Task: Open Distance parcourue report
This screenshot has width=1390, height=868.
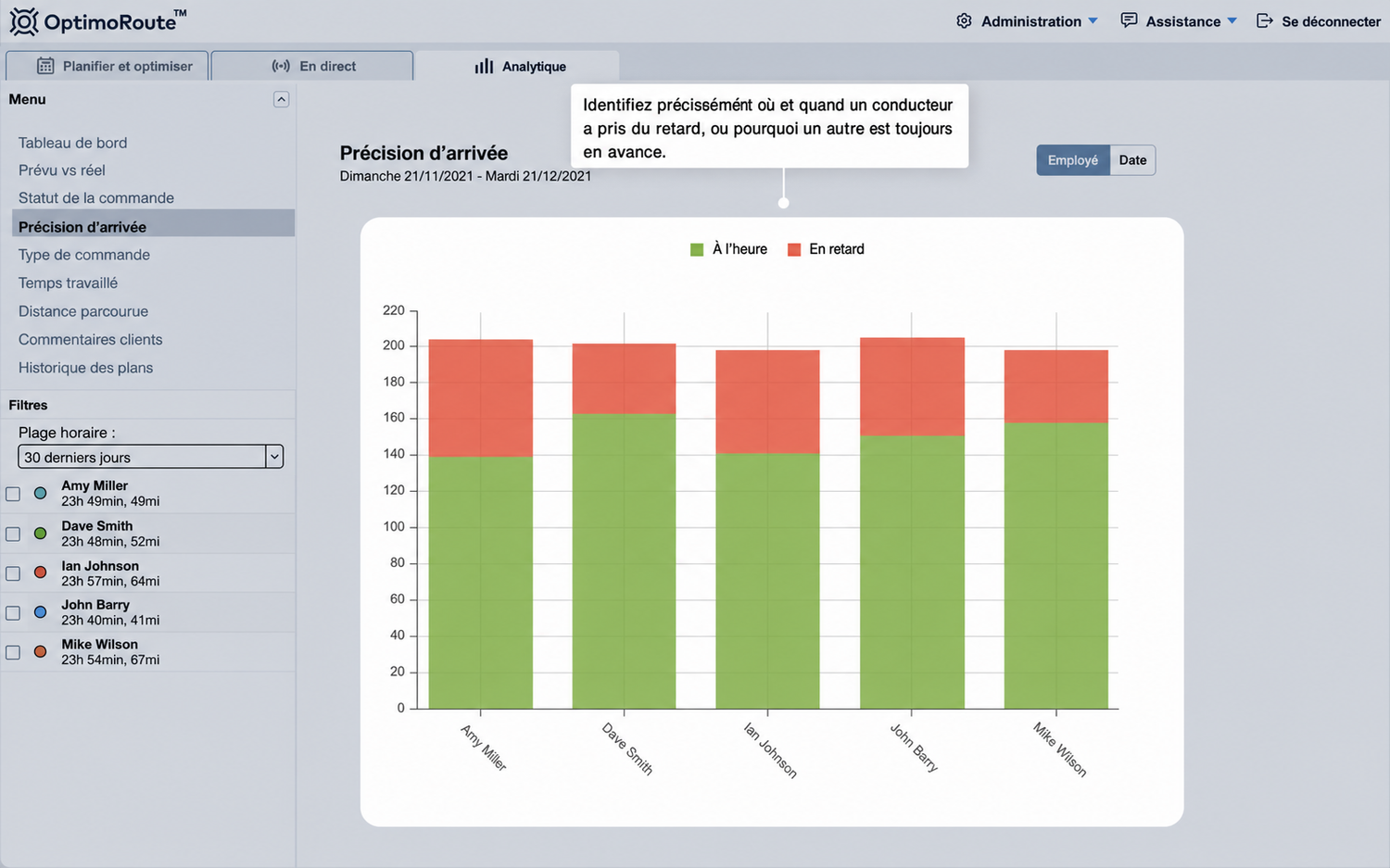Action: tap(83, 311)
